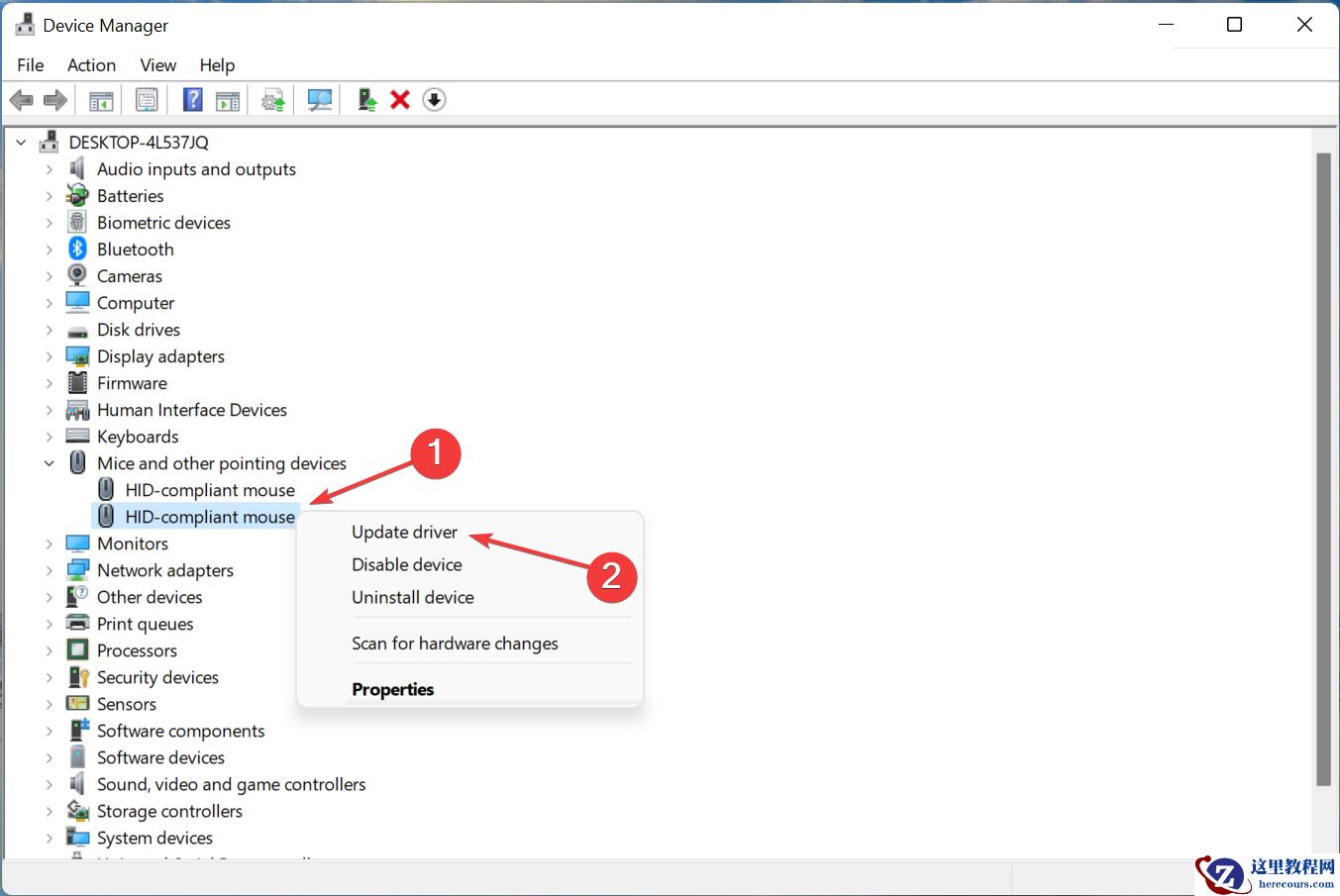Collapse the DESKTOP-4L537JQ root node

[x=21, y=143]
